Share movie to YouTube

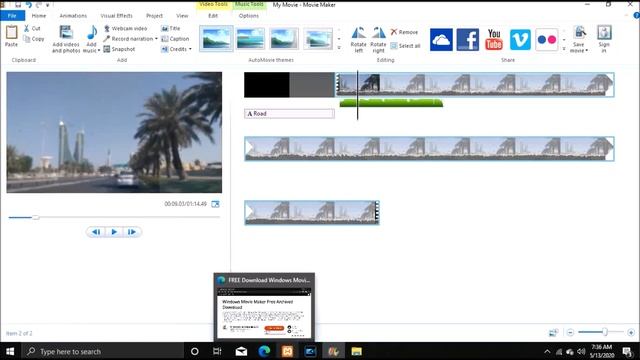click(x=494, y=40)
